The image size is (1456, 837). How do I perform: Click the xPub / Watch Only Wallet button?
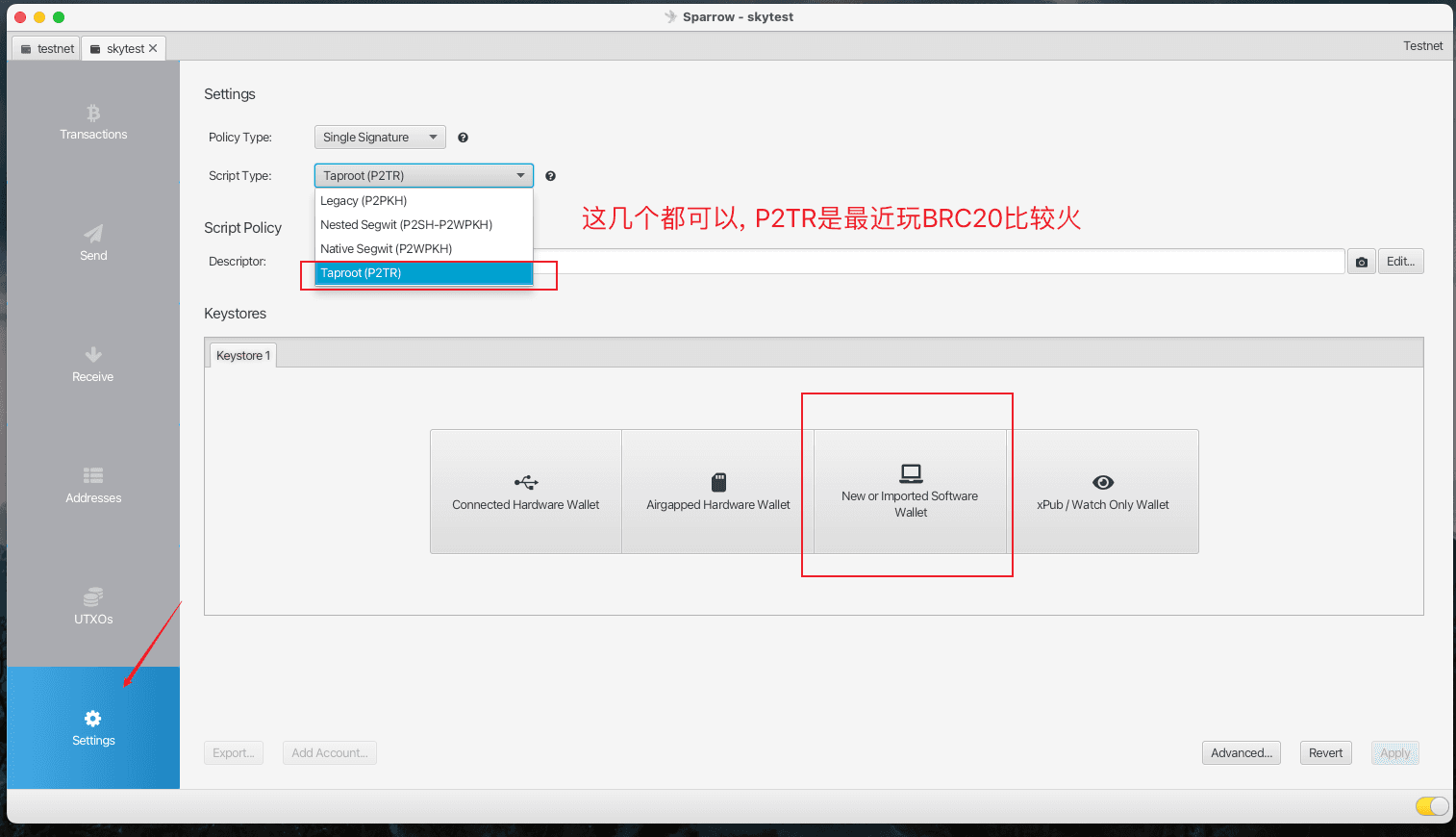[1103, 491]
